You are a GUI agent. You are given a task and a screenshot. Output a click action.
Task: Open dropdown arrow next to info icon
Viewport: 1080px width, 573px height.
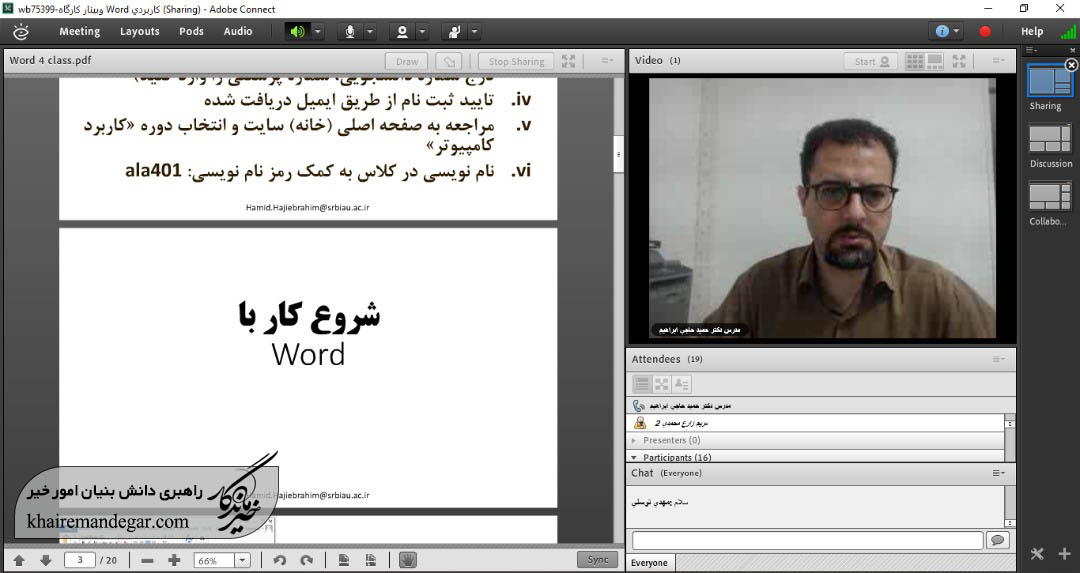[955, 32]
